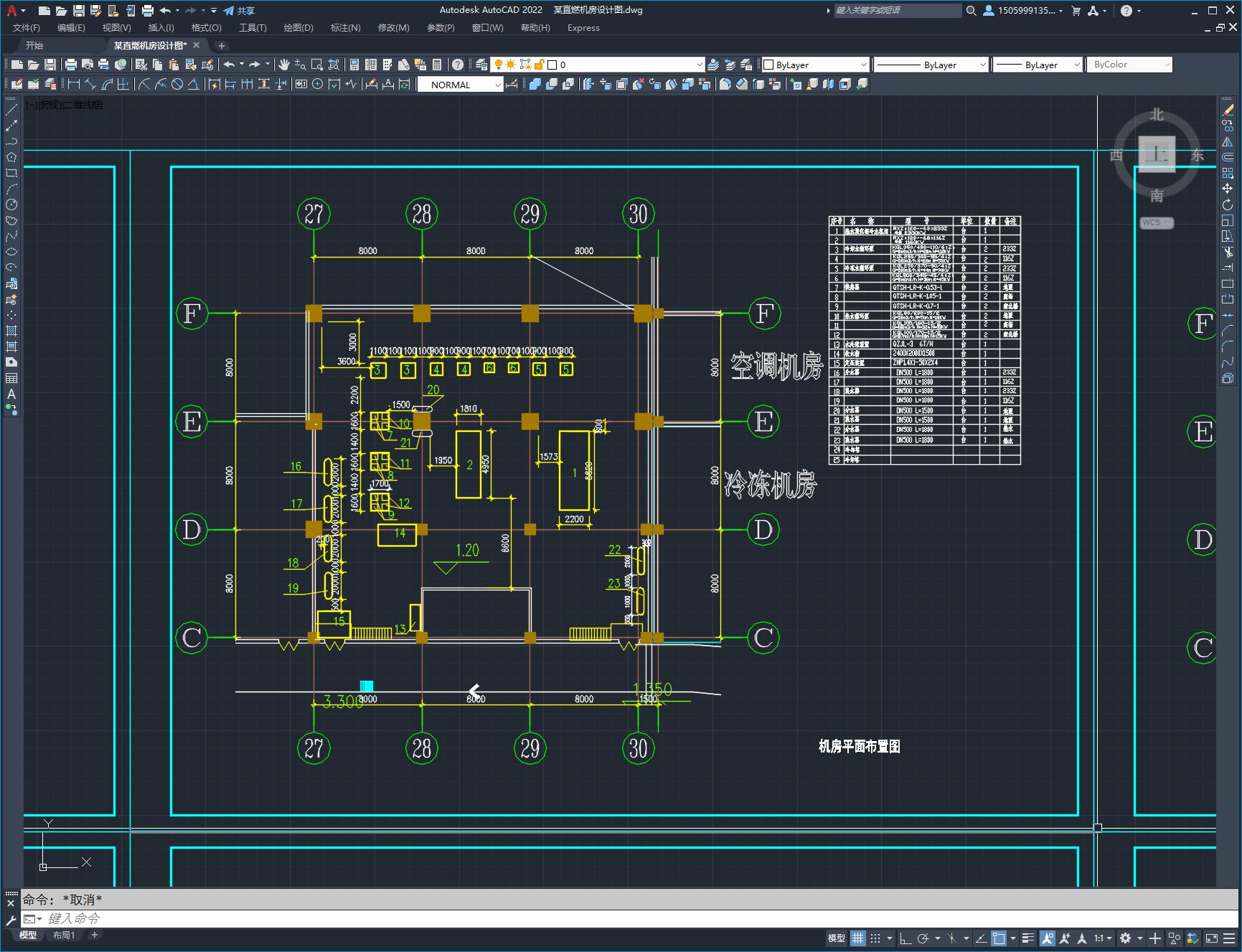1242x952 pixels.
Task: Select the Hatch tool in draw toolbar
Action: click(x=11, y=331)
